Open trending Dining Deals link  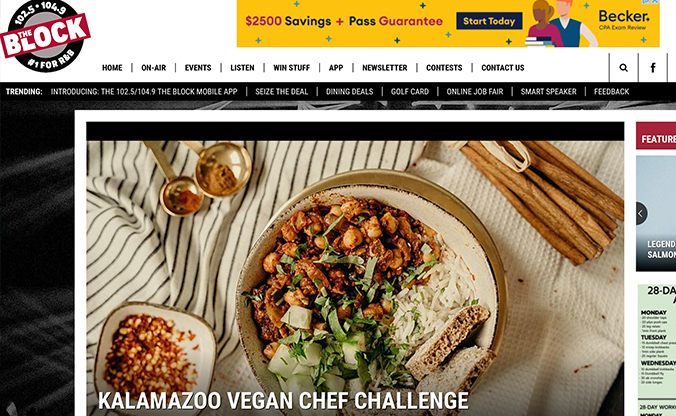[x=350, y=91]
